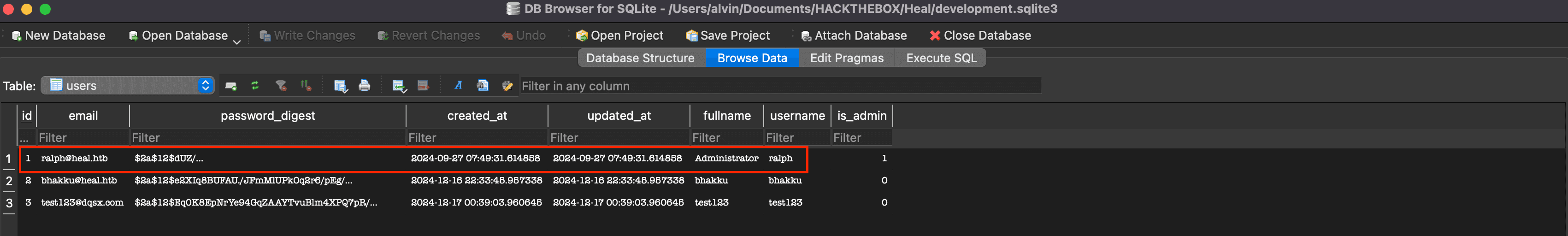This screenshot has width=1568, height=236.
Task: Open find and replace icon
Action: coord(507,86)
